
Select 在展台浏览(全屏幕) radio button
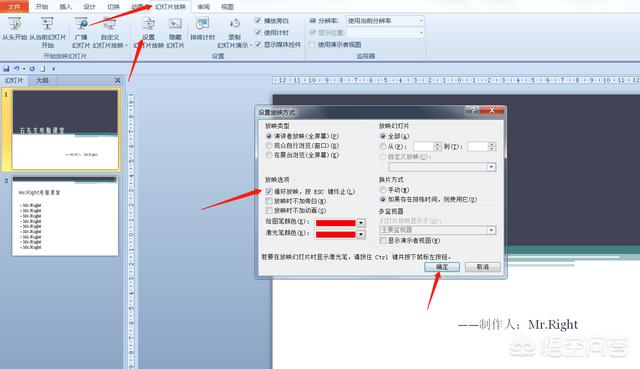tap(269, 155)
